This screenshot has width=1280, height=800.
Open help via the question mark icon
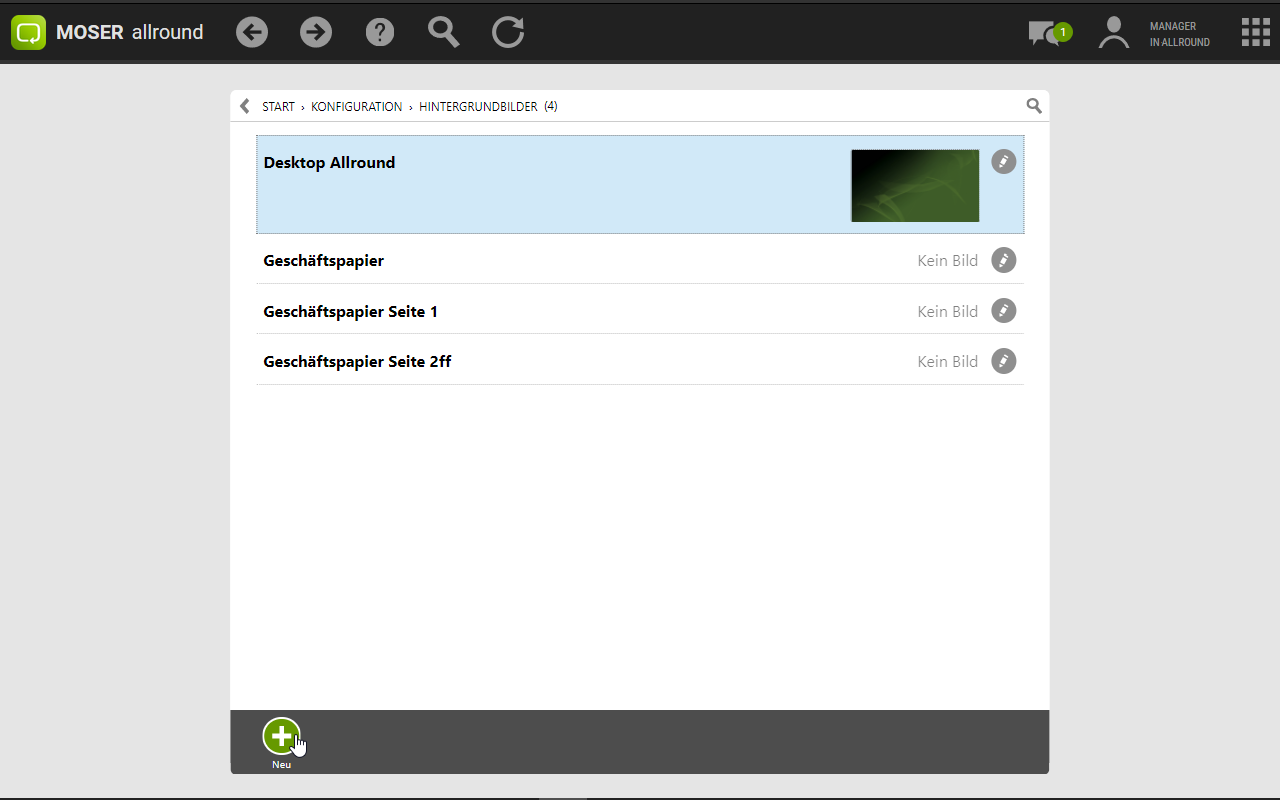[x=380, y=32]
